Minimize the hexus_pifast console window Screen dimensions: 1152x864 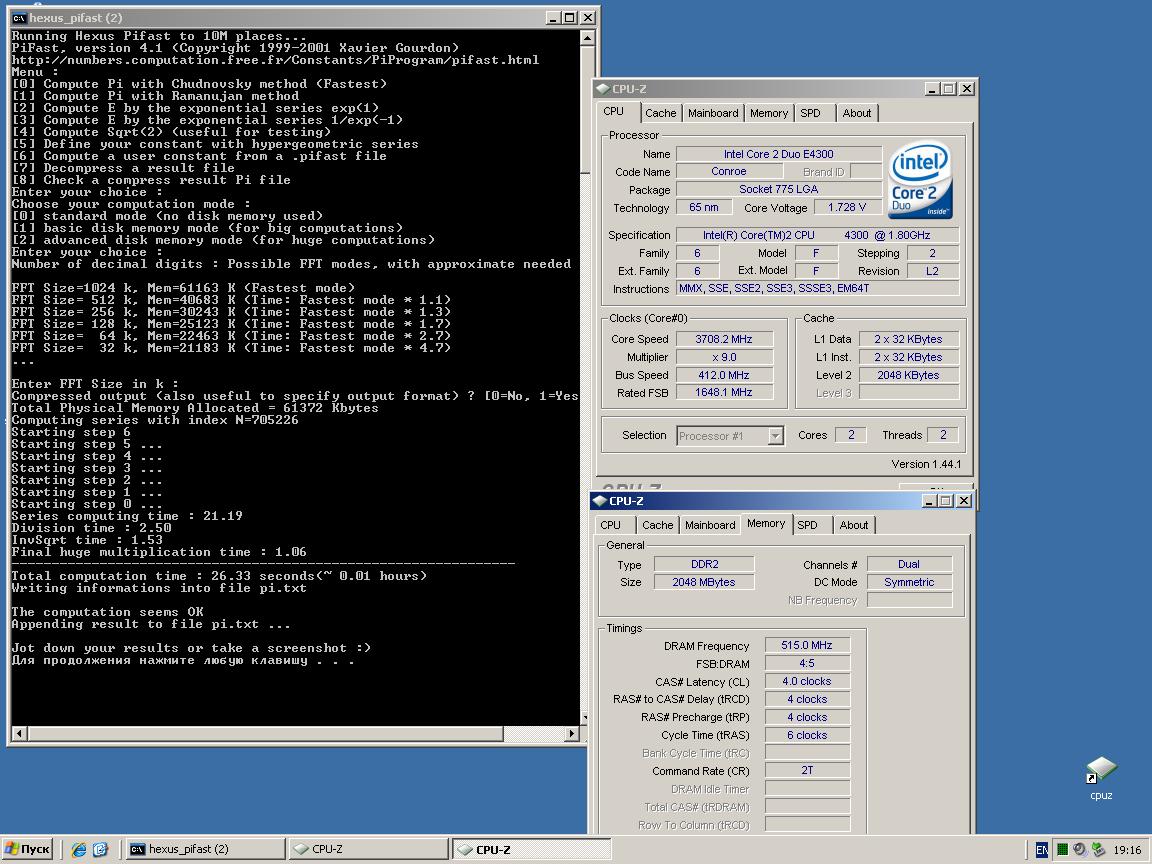(x=553, y=18)
